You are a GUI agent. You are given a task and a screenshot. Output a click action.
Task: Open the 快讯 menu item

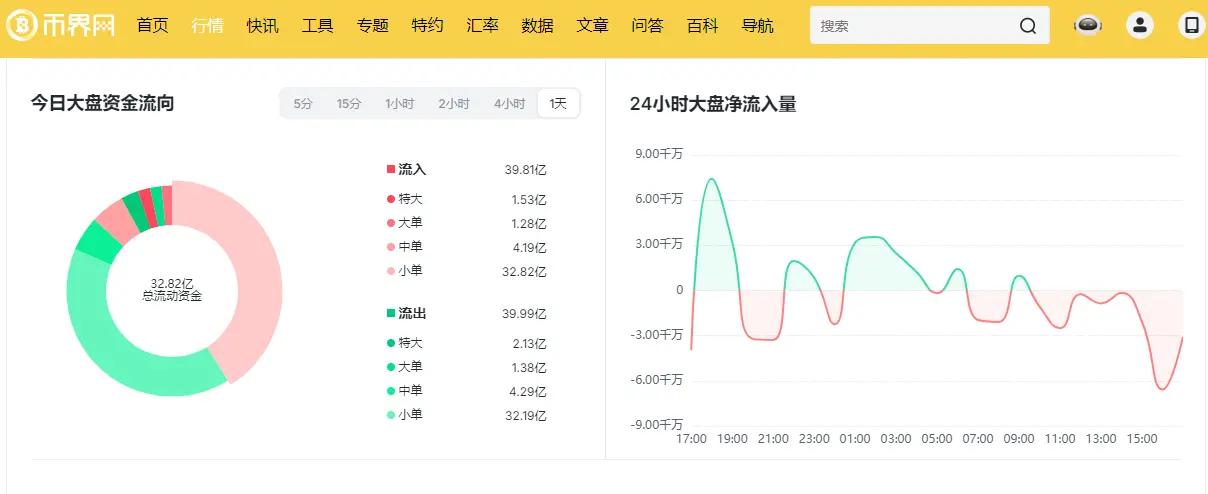pyautogui.click(x=263, y=26)
